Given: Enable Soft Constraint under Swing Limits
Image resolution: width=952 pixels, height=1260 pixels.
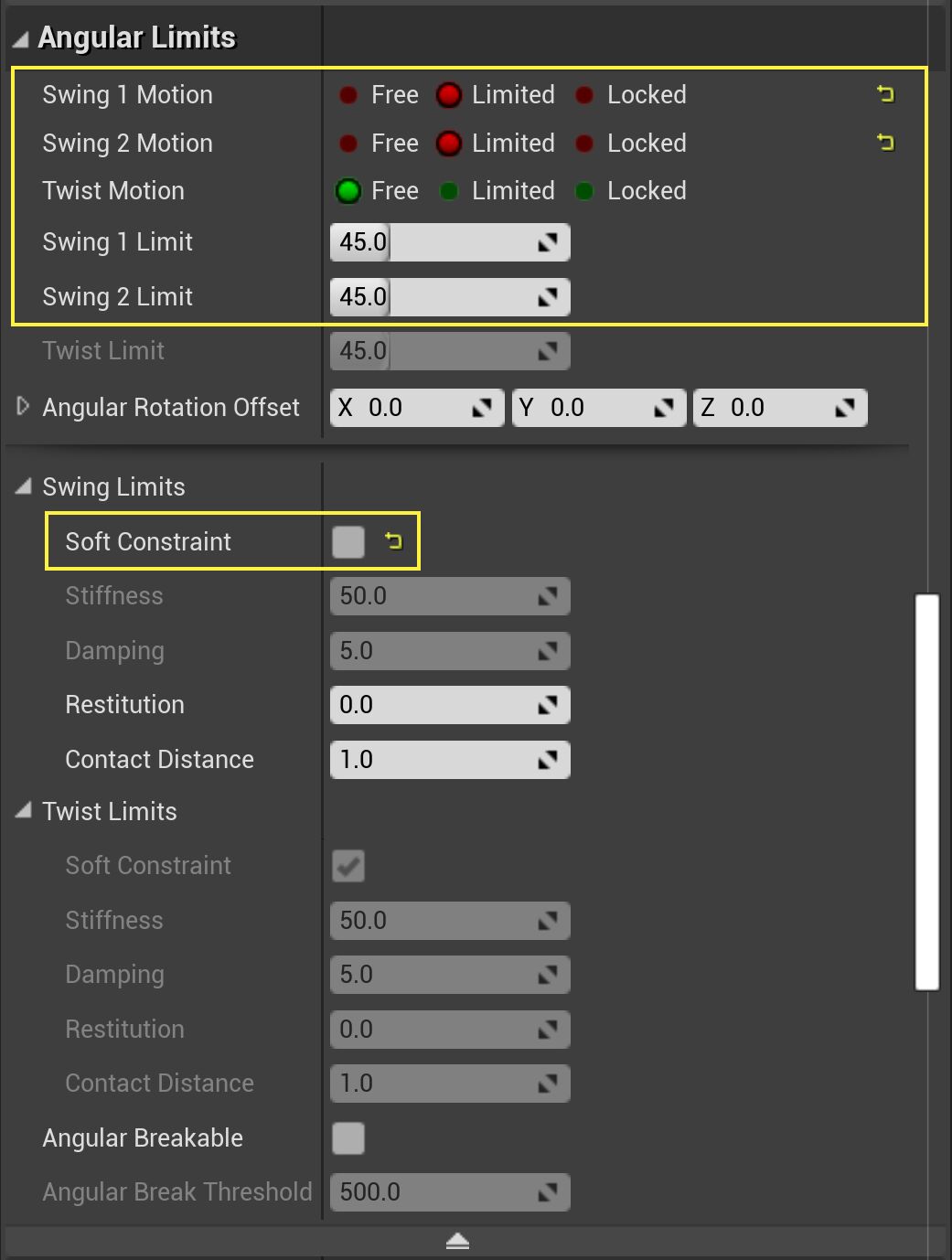Looking at the screenshot, I should pos(348,541).
